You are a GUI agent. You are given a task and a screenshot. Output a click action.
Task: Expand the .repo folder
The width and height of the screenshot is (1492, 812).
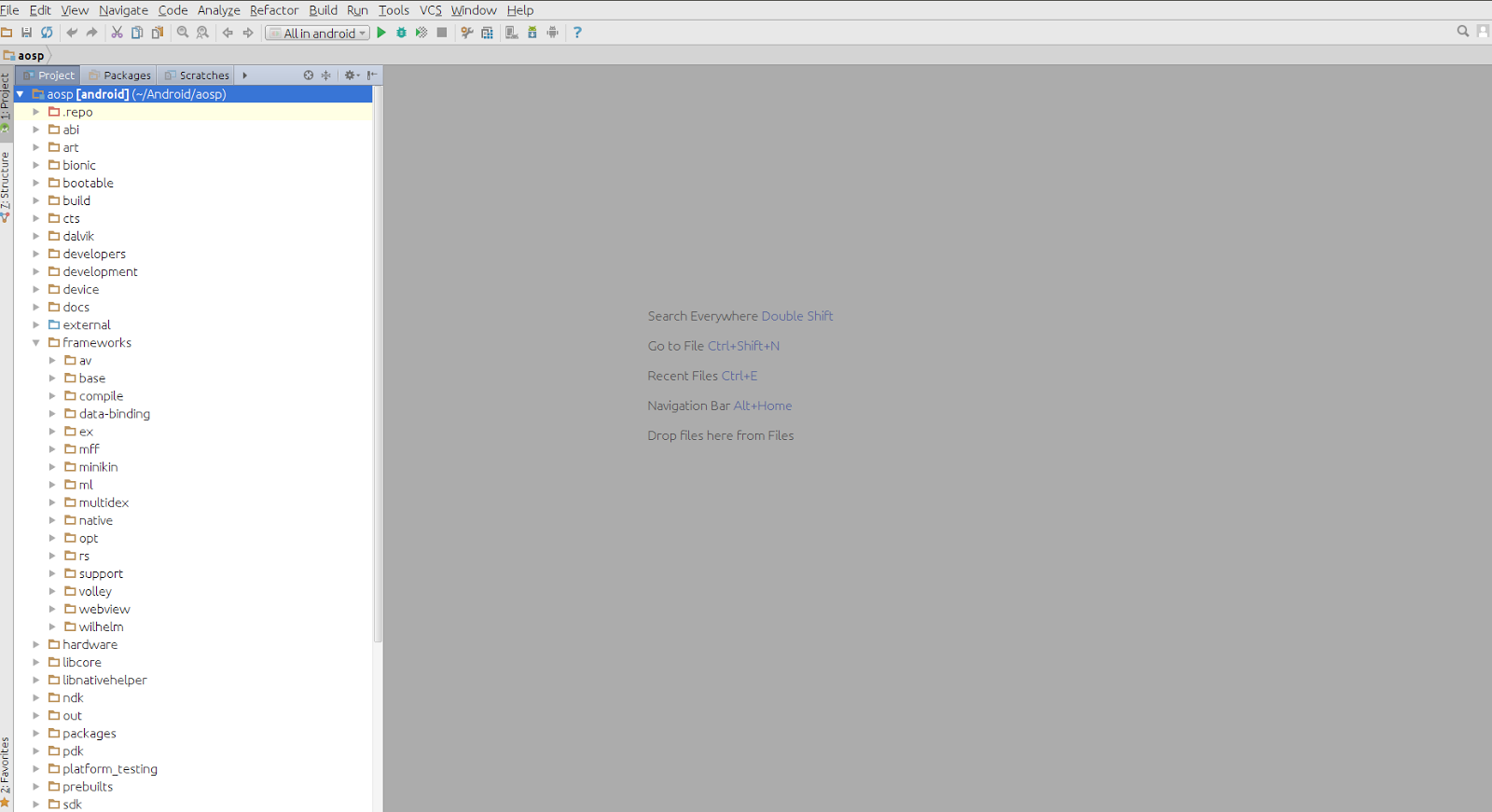click(x=36, y=112)
